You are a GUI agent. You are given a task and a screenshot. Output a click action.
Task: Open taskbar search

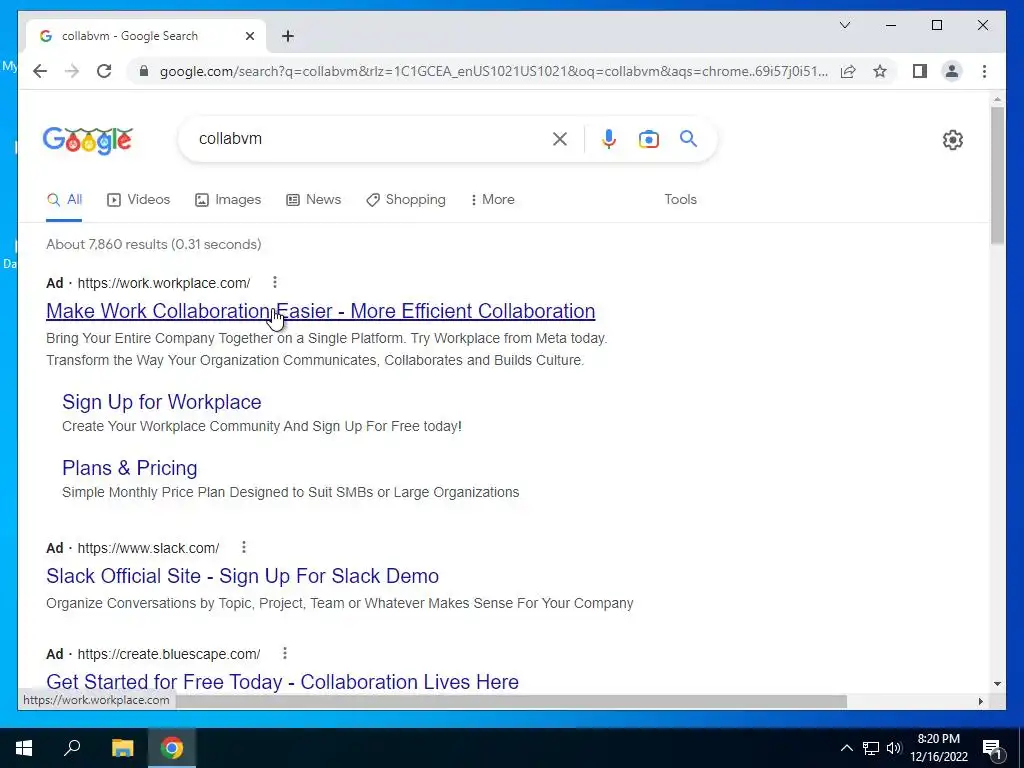72,748
